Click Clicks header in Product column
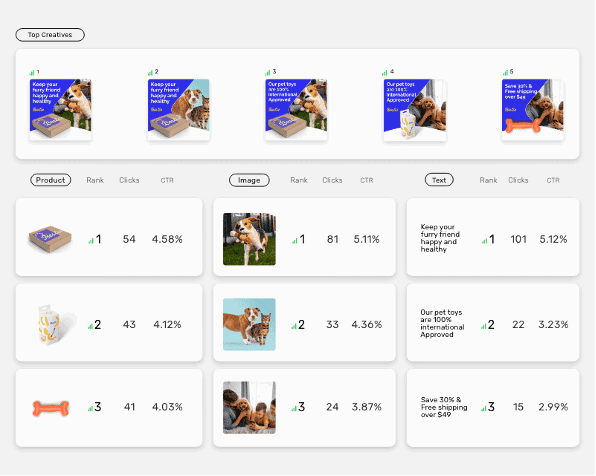Image resolution: width=596 pixels, height=476 pixels. [x=129, y=180]
